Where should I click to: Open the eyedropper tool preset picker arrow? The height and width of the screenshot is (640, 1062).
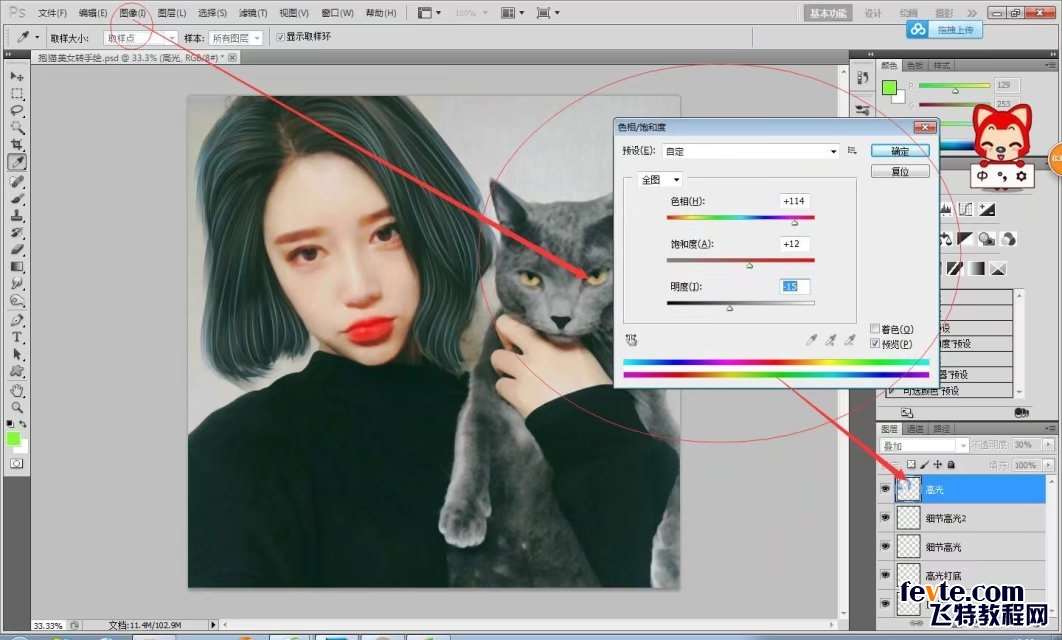tap(37, 38)
